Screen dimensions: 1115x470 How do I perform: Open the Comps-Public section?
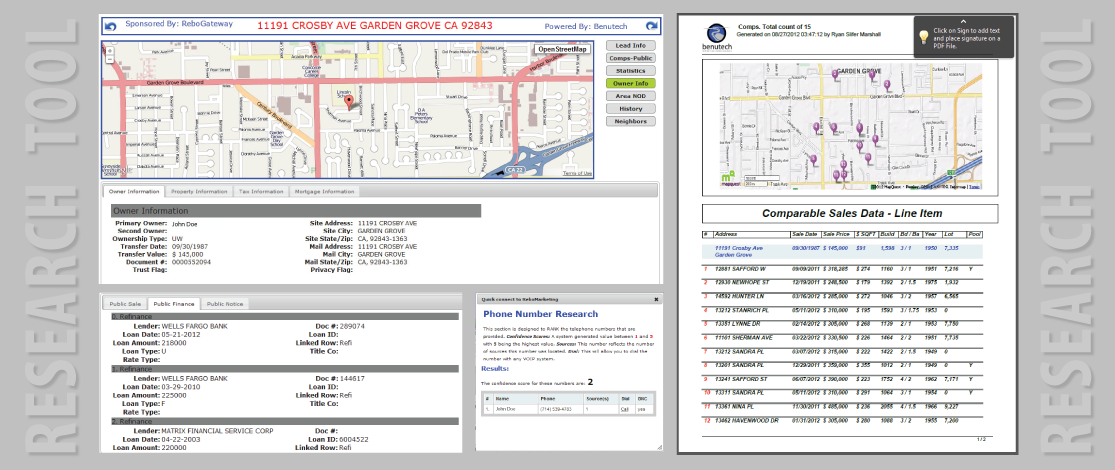[630, 58]
